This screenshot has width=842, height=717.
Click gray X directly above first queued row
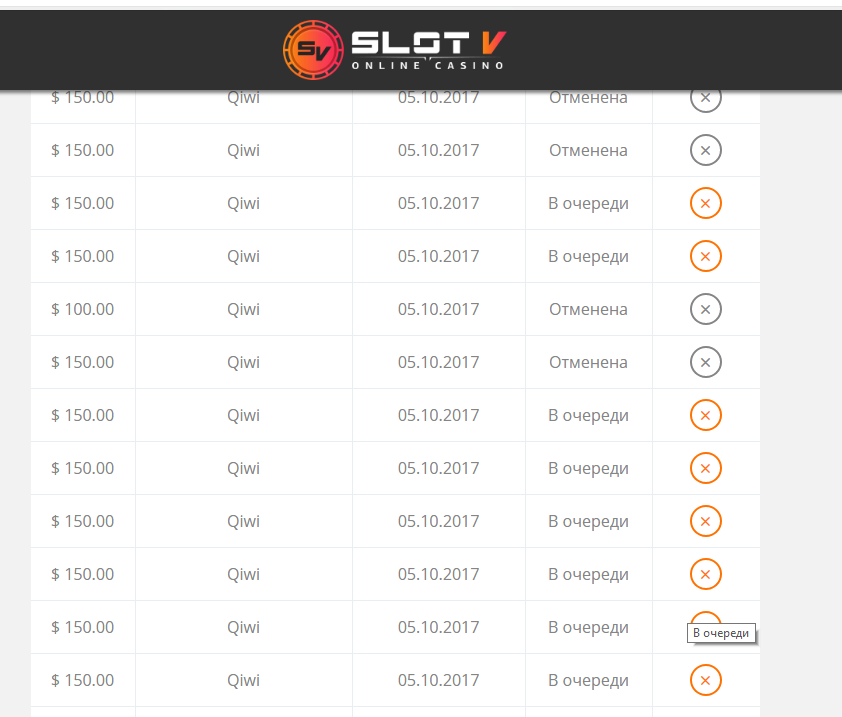[705, 150]
